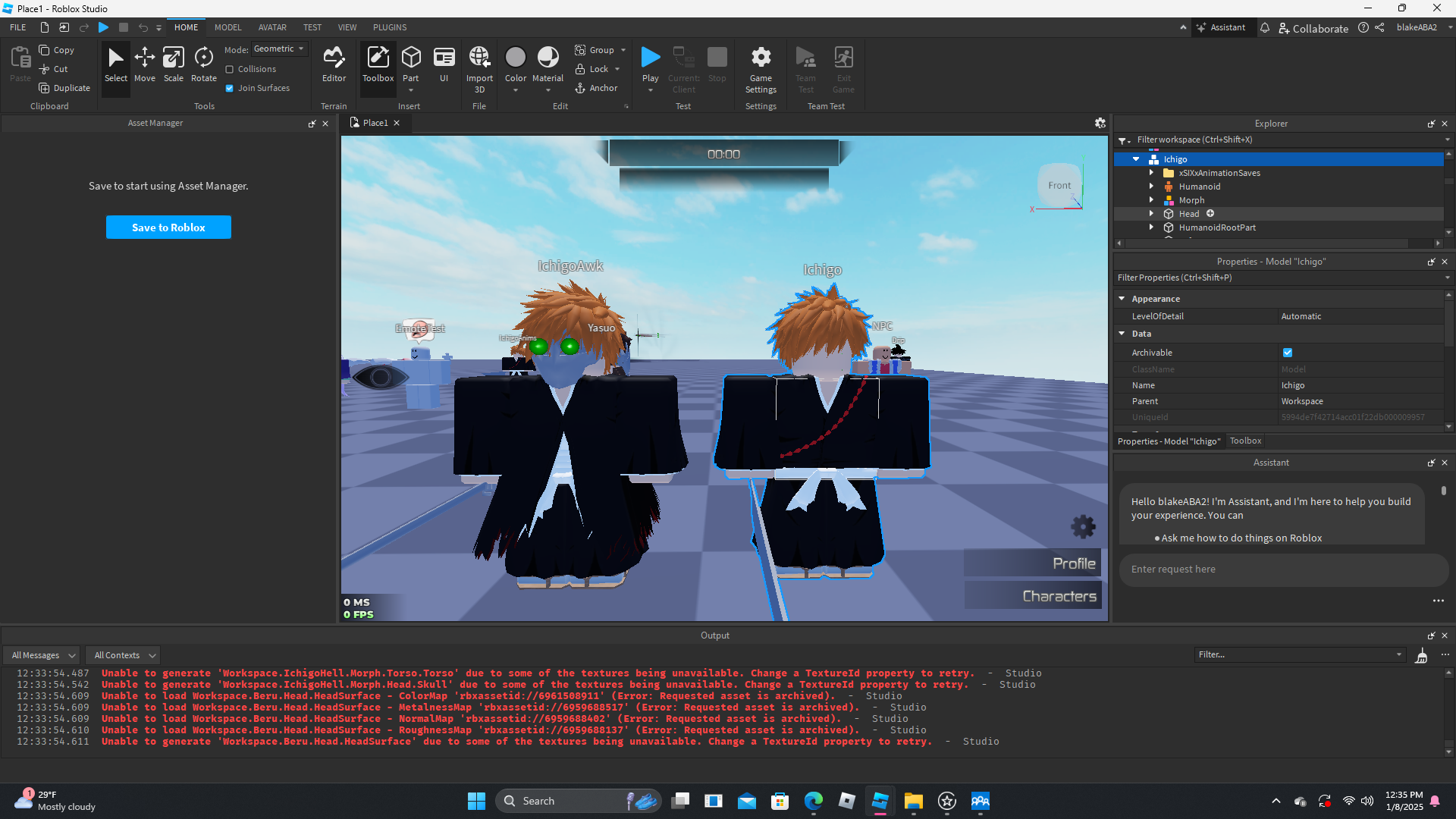Click Save to Roblox button
The width and height of the screenshot is (1456, 819).
click(168, 227)
